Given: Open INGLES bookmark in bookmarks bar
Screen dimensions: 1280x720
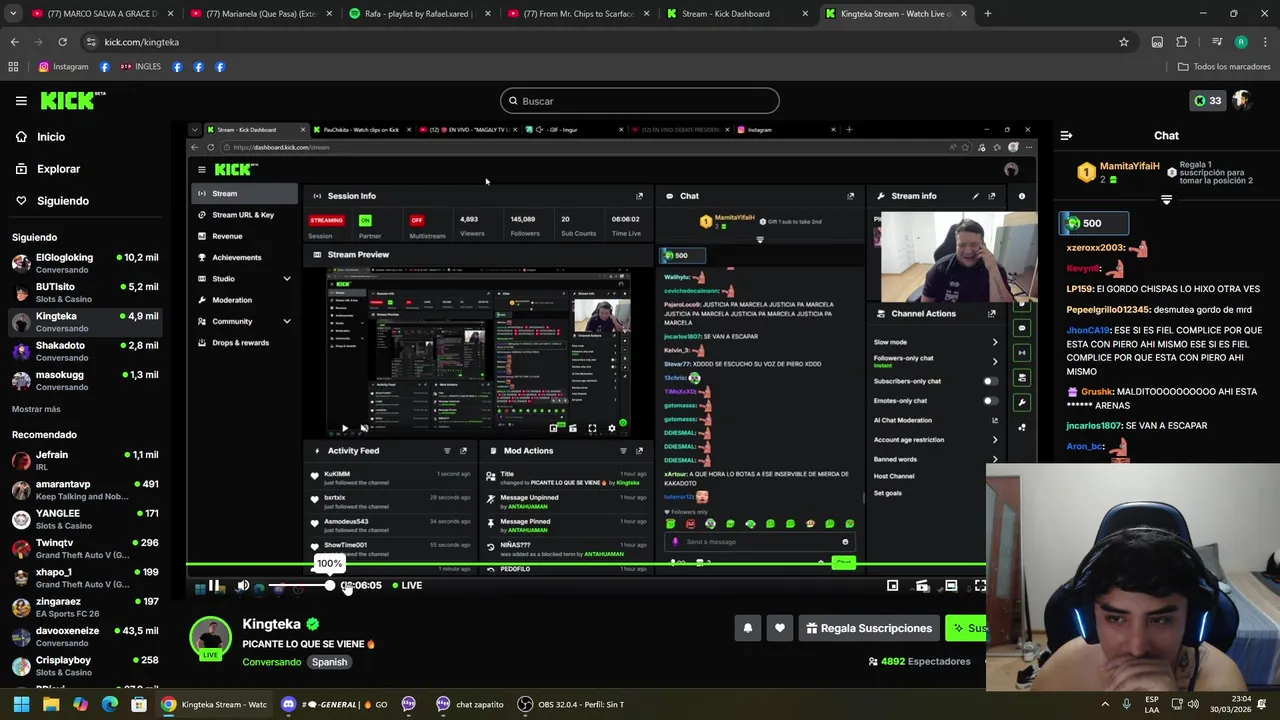Looking at the screenshot, I should coord(140,67).
